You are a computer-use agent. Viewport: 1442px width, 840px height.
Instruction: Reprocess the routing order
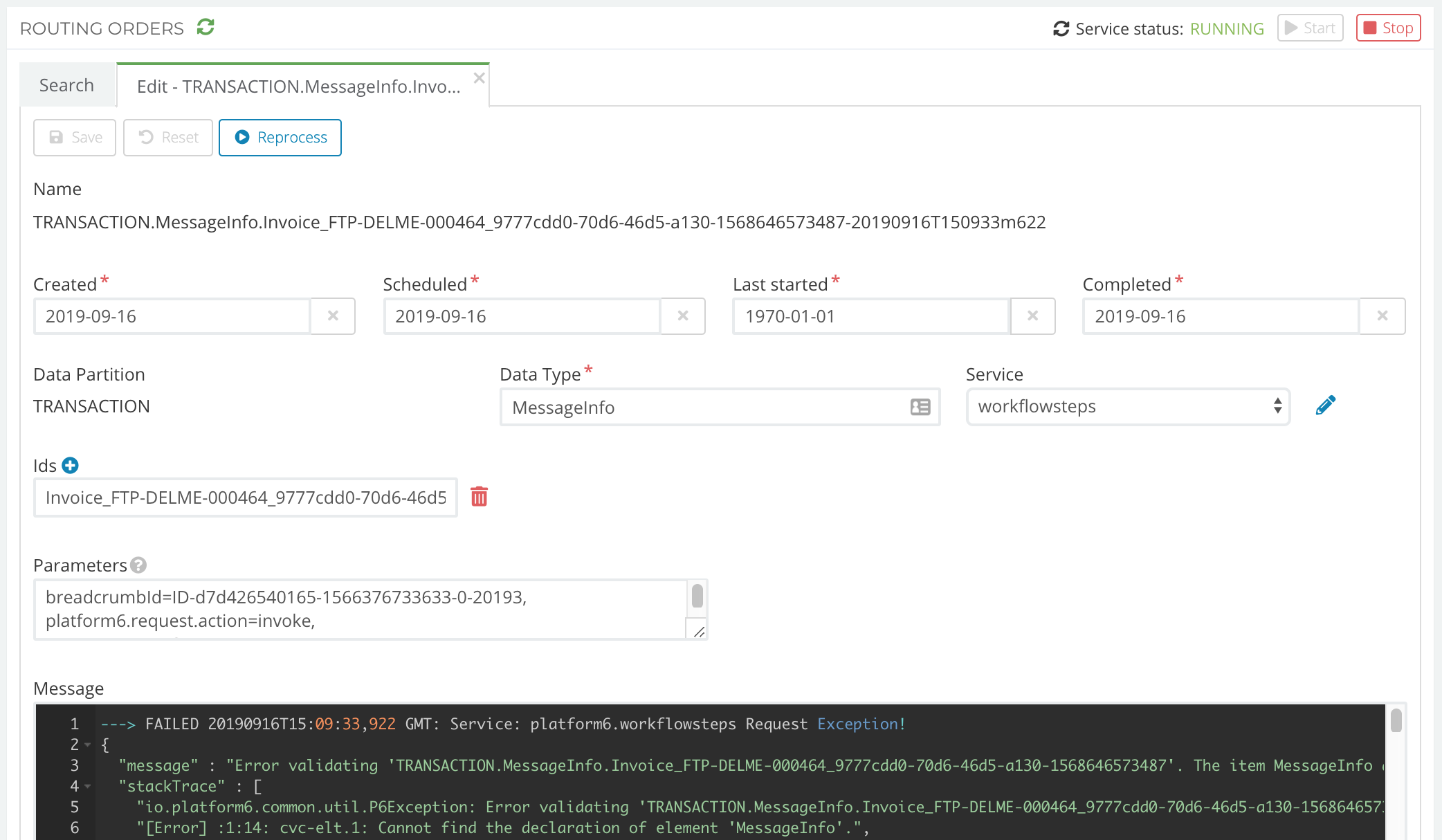280,137
